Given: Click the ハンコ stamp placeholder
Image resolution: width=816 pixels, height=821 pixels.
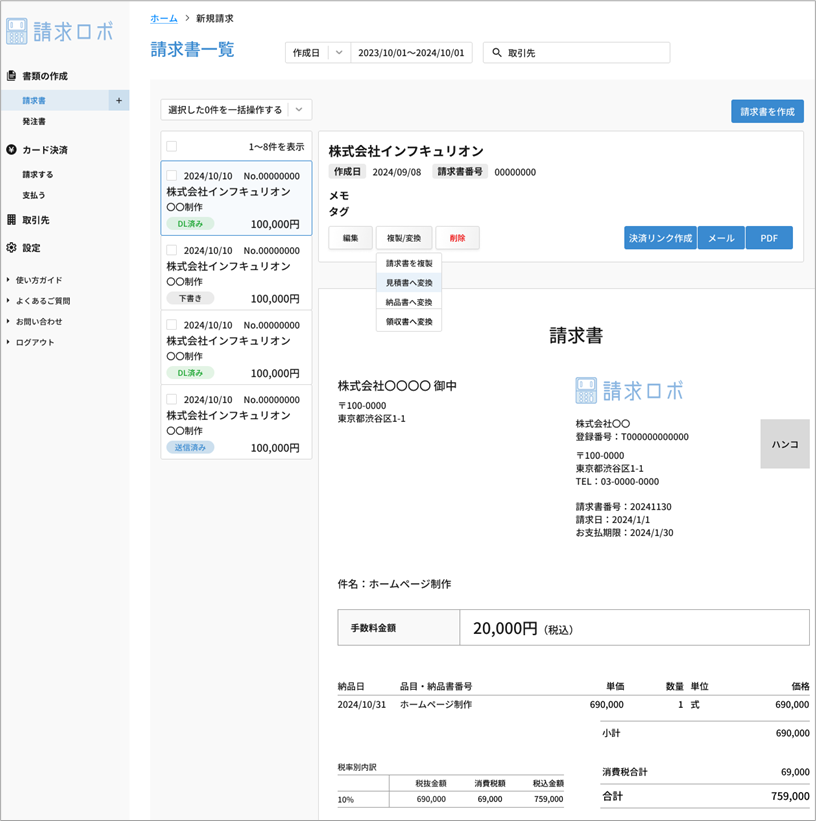Looking at the screenshot, I should 785,444.
